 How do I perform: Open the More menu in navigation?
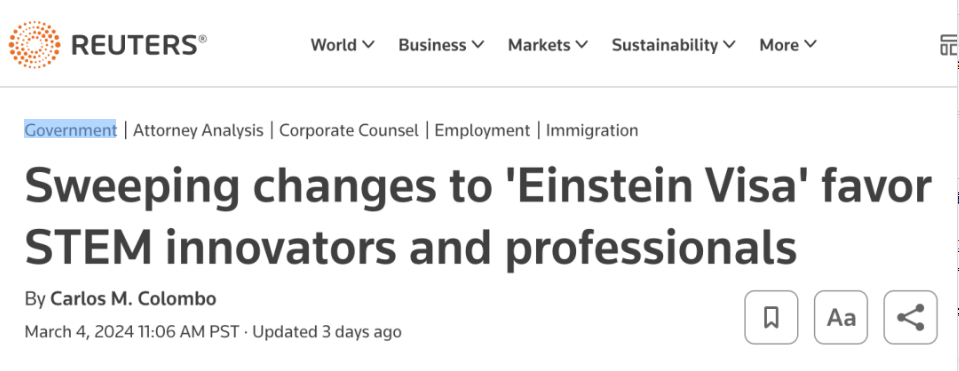coord(788,45)
